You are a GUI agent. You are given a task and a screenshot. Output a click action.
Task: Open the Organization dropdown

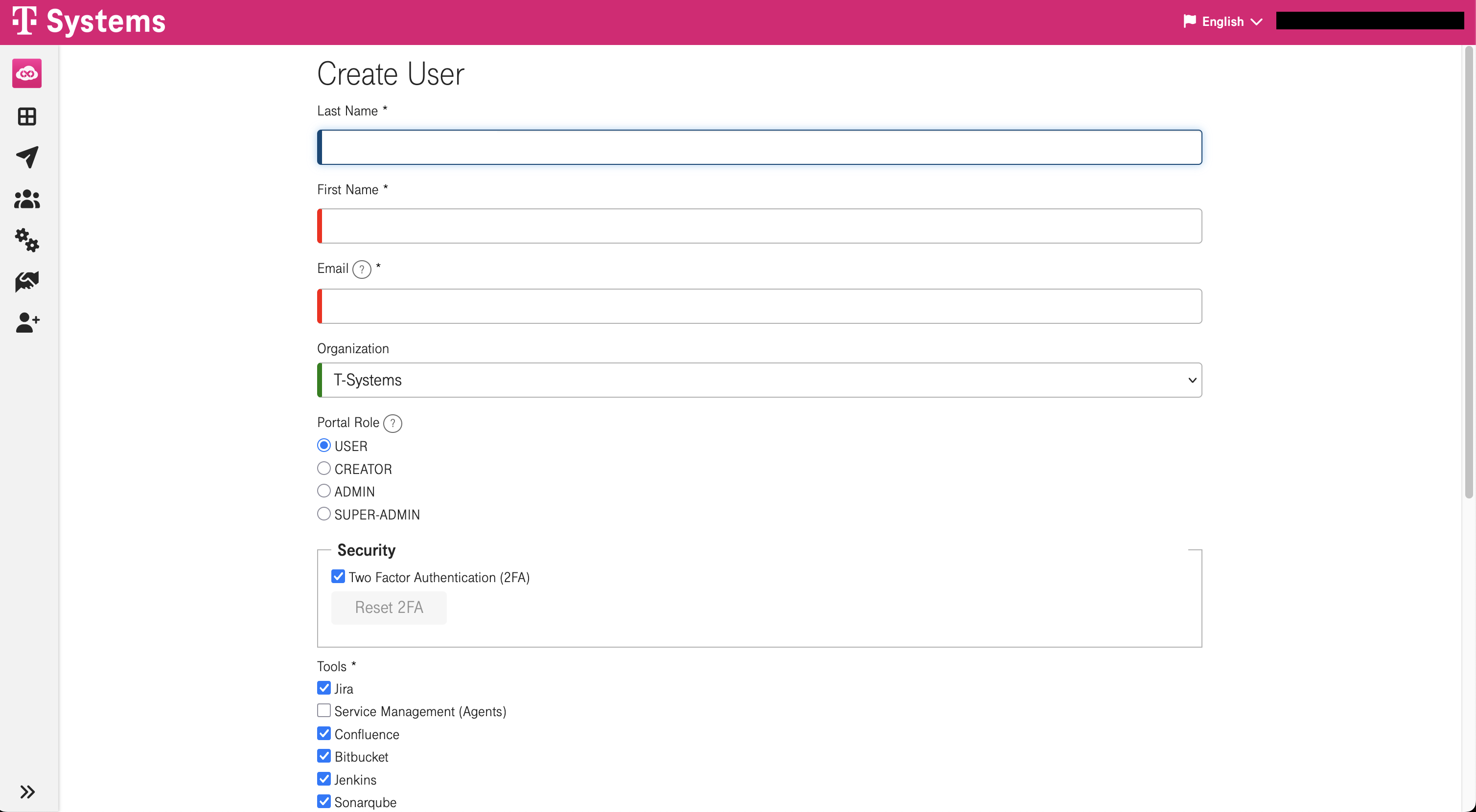pyautogui.click(x=759, y=380)
